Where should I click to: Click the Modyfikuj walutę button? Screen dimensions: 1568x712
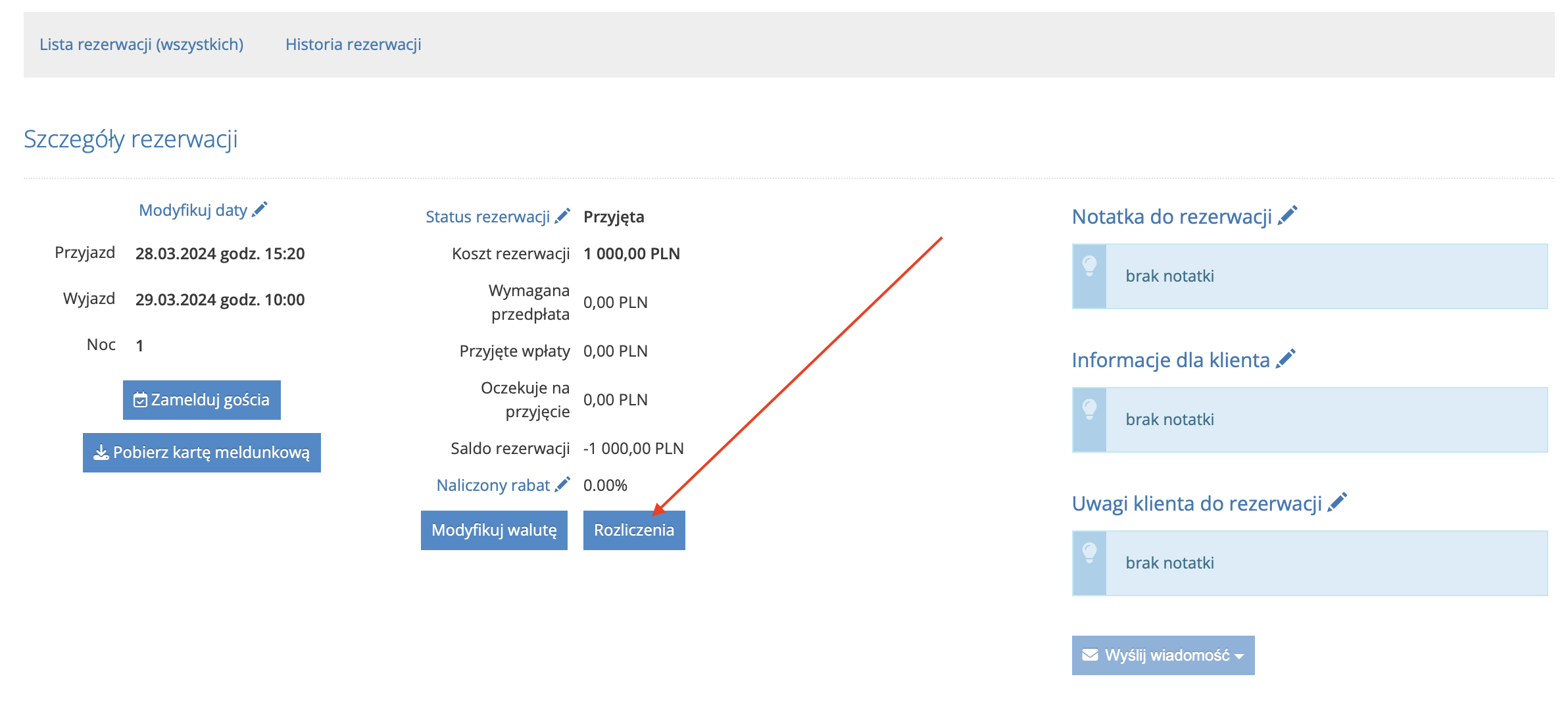[494, 530]
